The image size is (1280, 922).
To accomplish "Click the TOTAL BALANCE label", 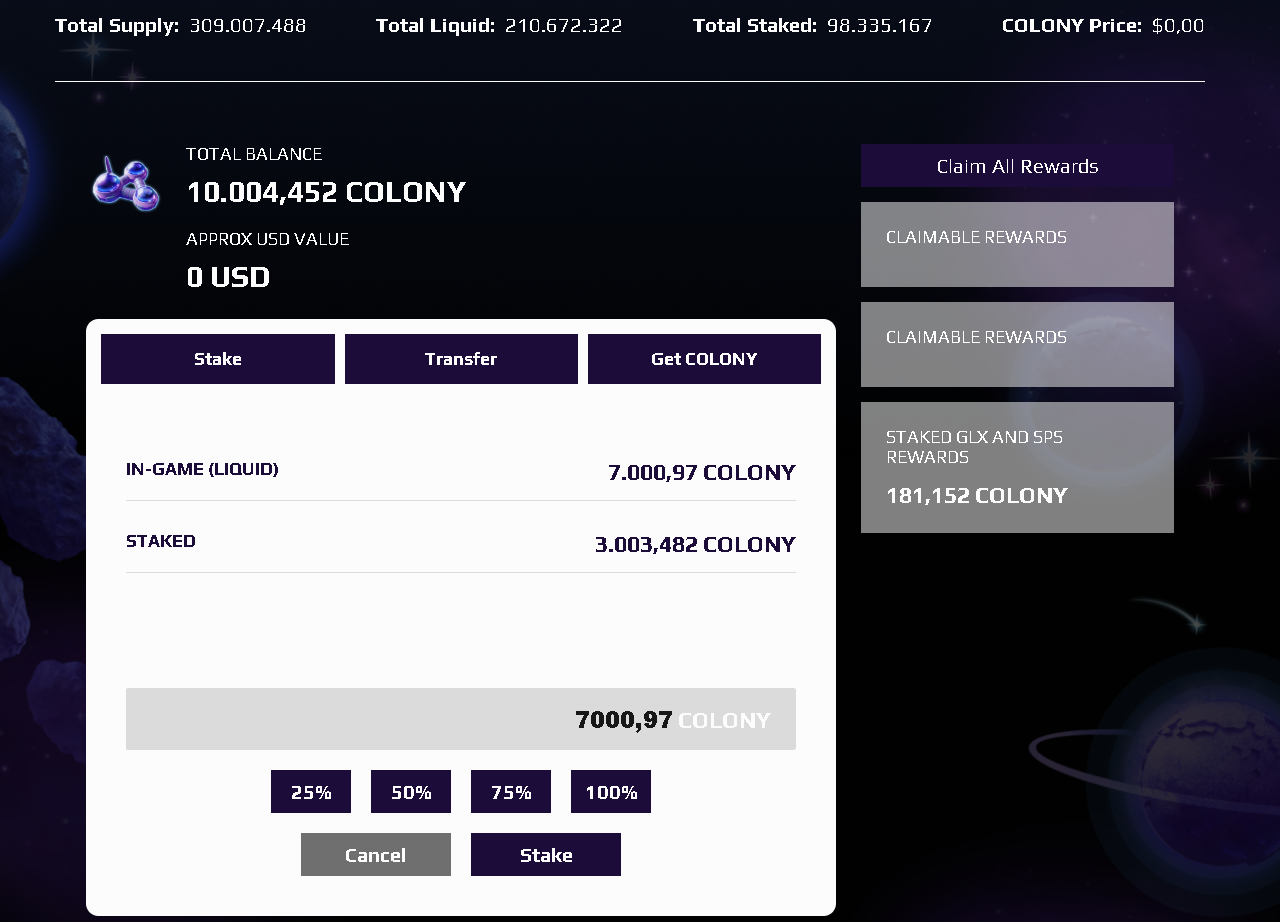I will tap(254, 154).
